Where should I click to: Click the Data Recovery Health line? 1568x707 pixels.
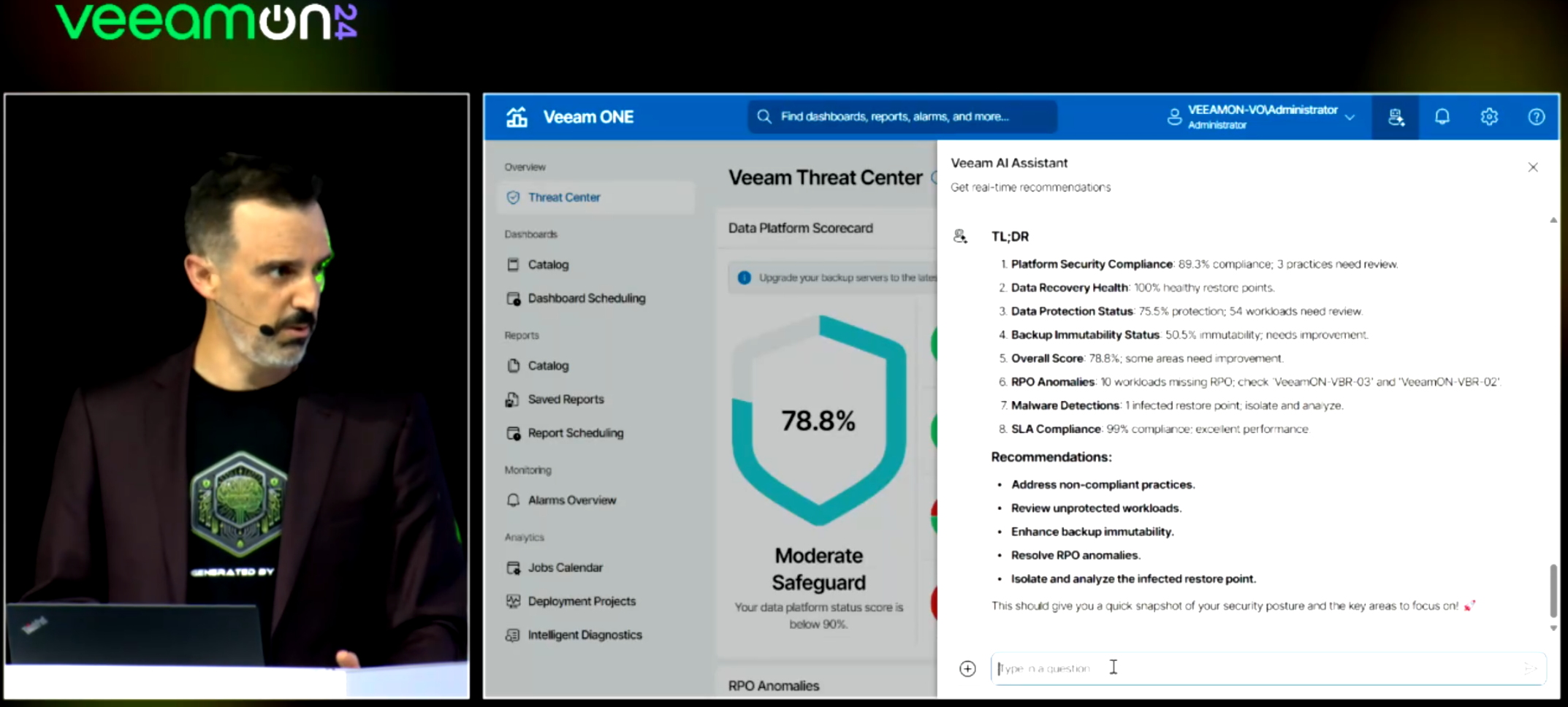(x=1143, y=288)
